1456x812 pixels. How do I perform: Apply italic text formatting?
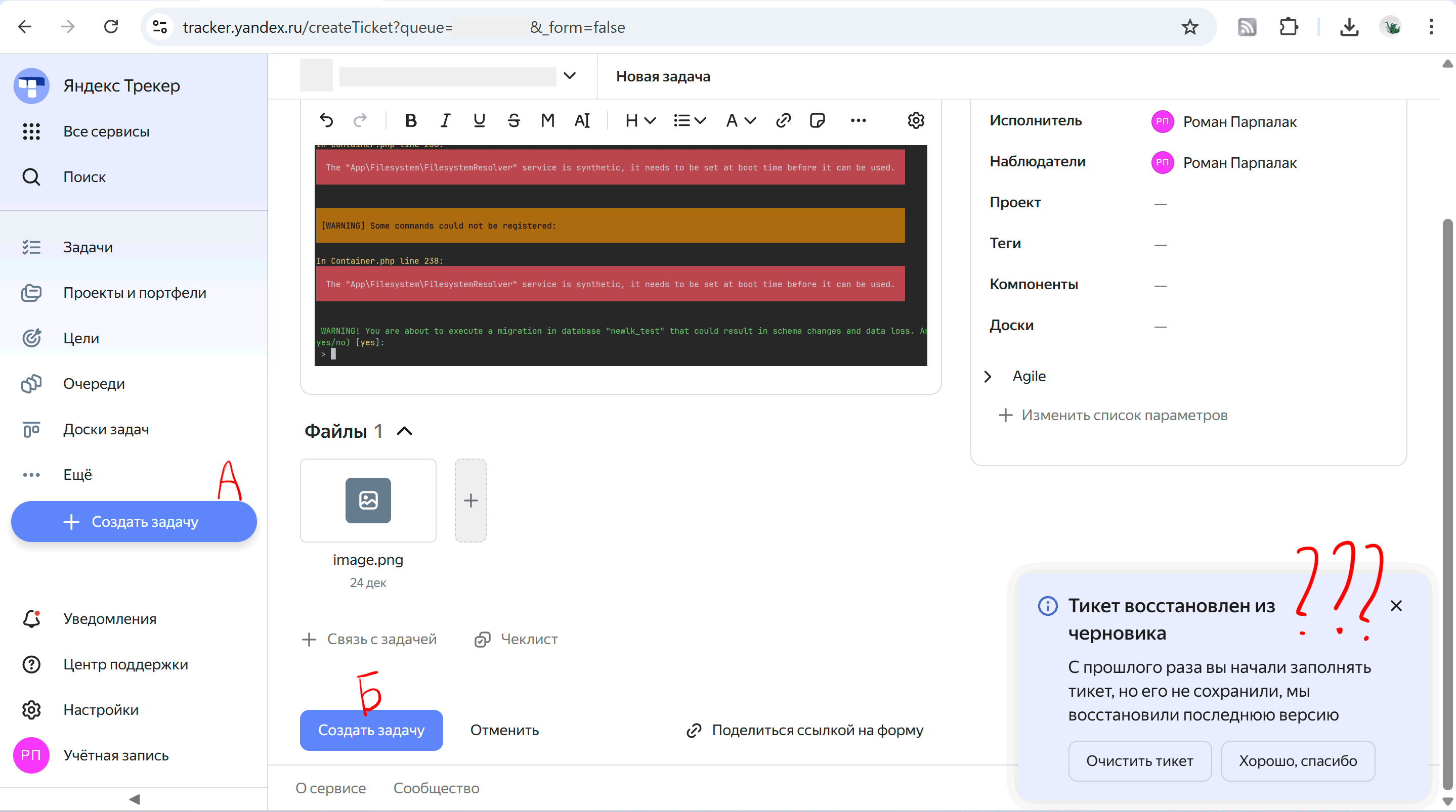(445, 120)
